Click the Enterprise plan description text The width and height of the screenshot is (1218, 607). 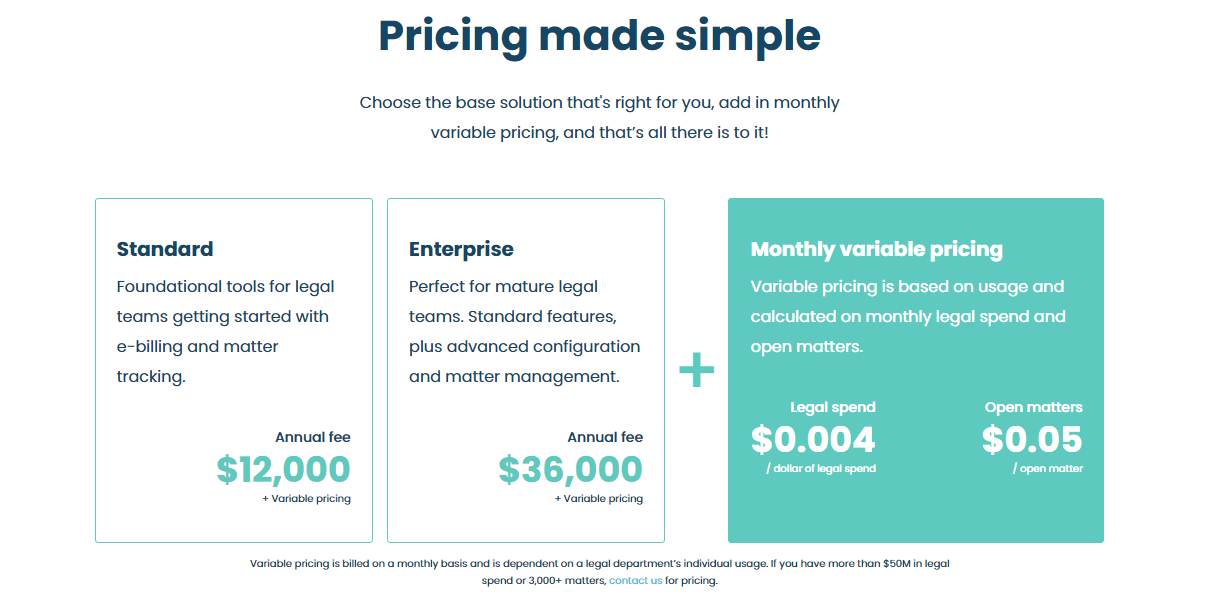tap(524, 331)
